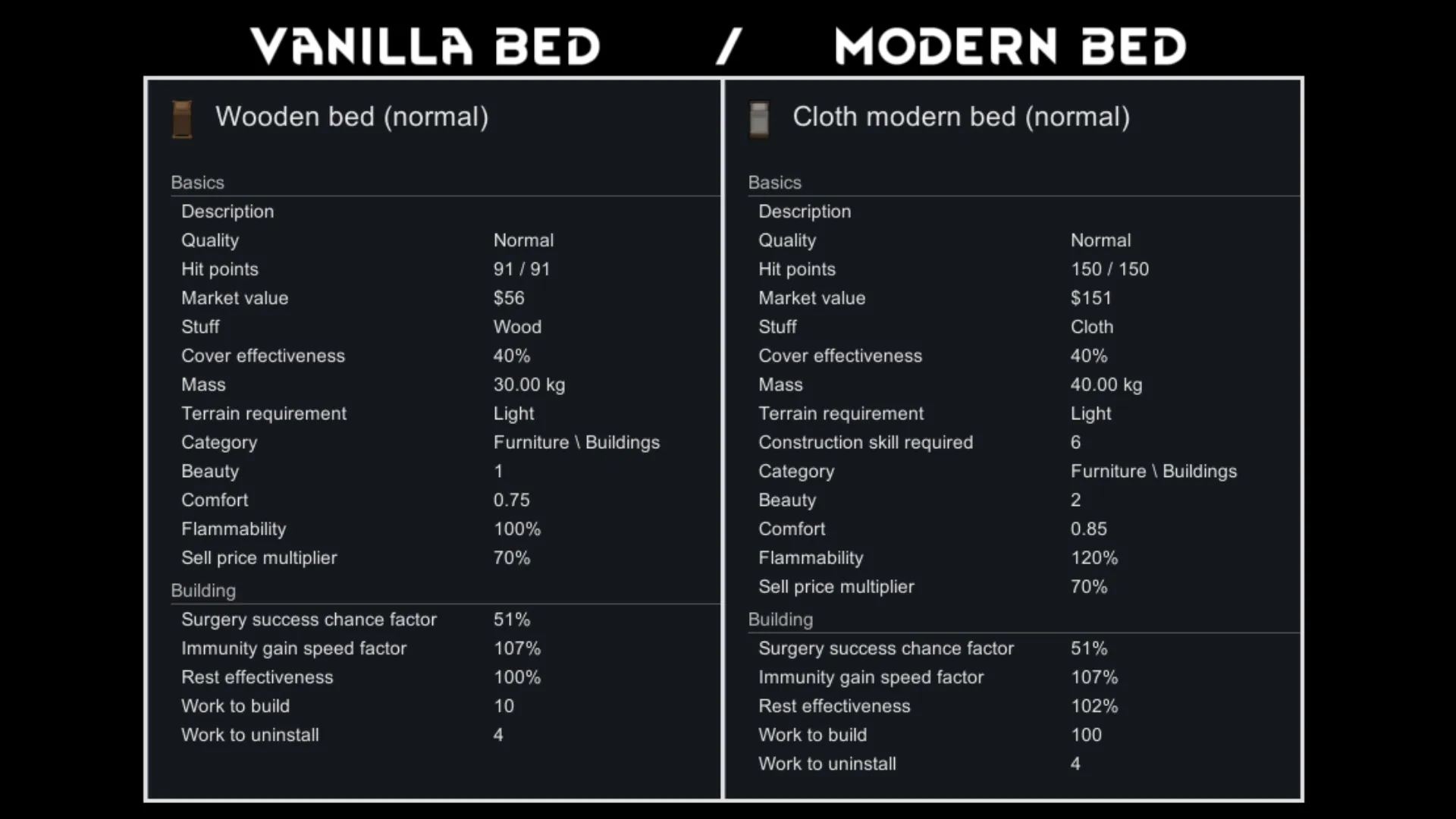Click the Building header in the modern bed panel
The width and height of the screenshot is (1456, 819).
780,620
